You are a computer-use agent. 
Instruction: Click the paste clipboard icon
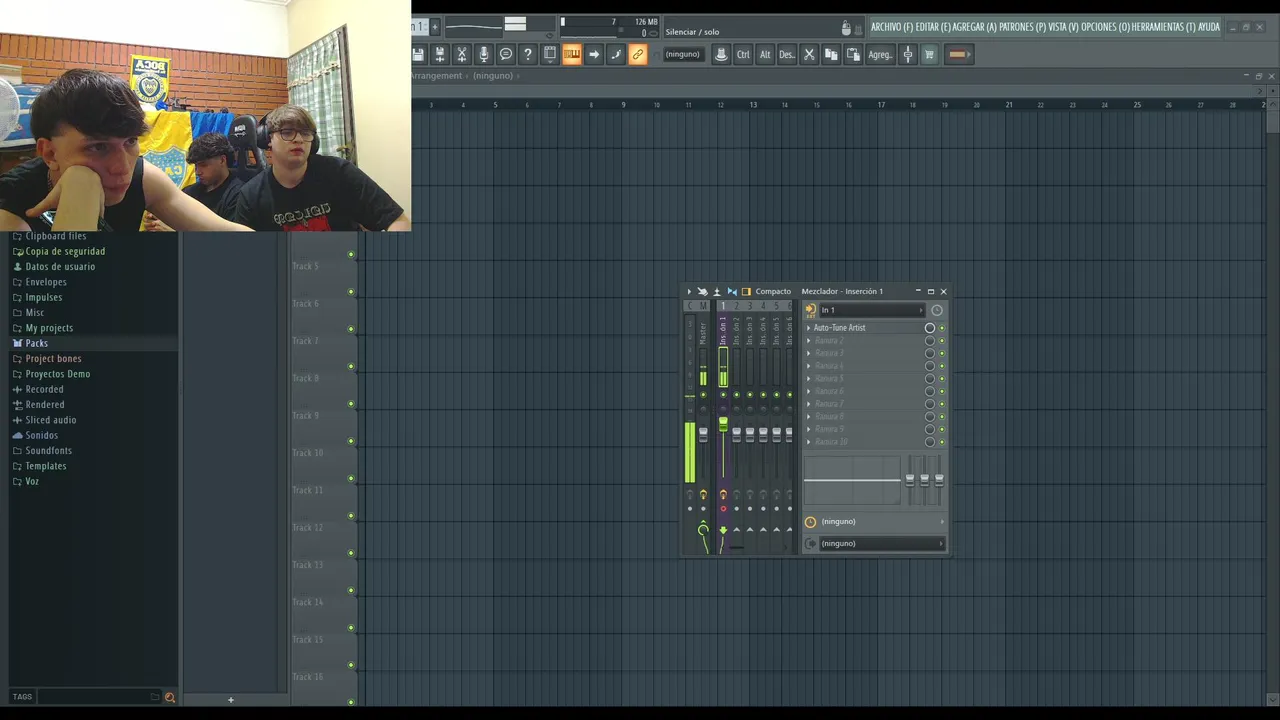tap(853, 54)
